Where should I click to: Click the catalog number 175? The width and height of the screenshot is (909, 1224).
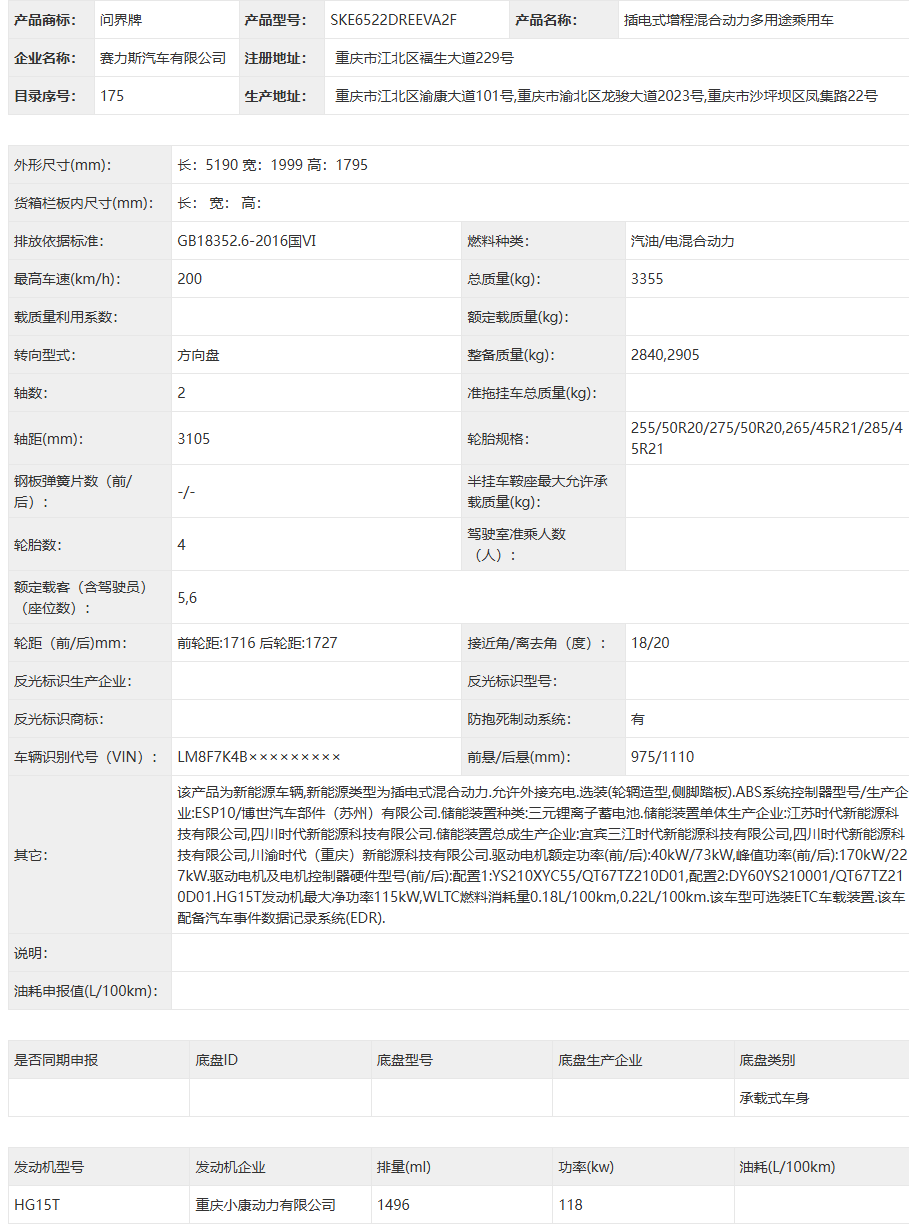coord(113,96)
